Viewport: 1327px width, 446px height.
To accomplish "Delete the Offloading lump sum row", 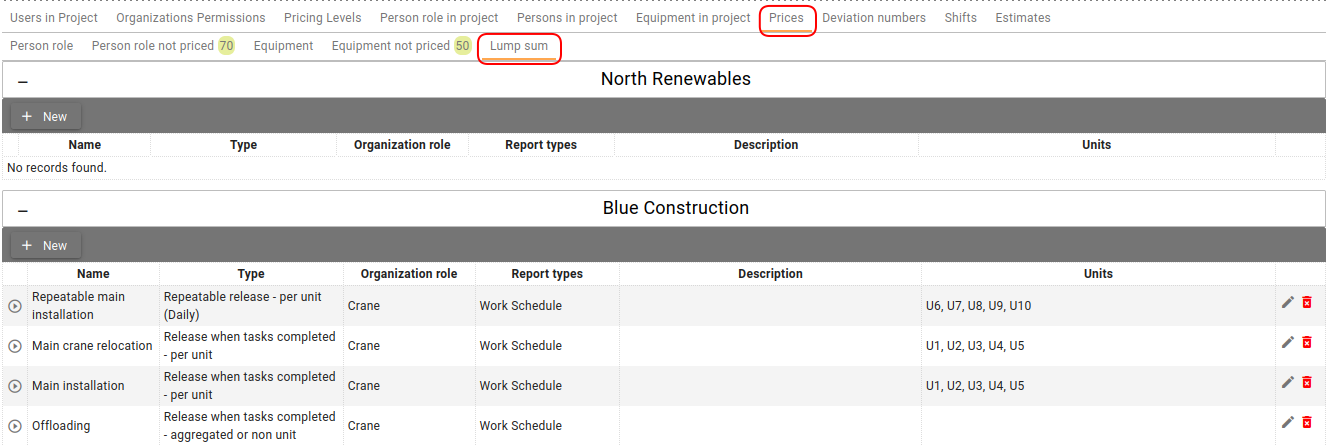I will coord(1307,422).
